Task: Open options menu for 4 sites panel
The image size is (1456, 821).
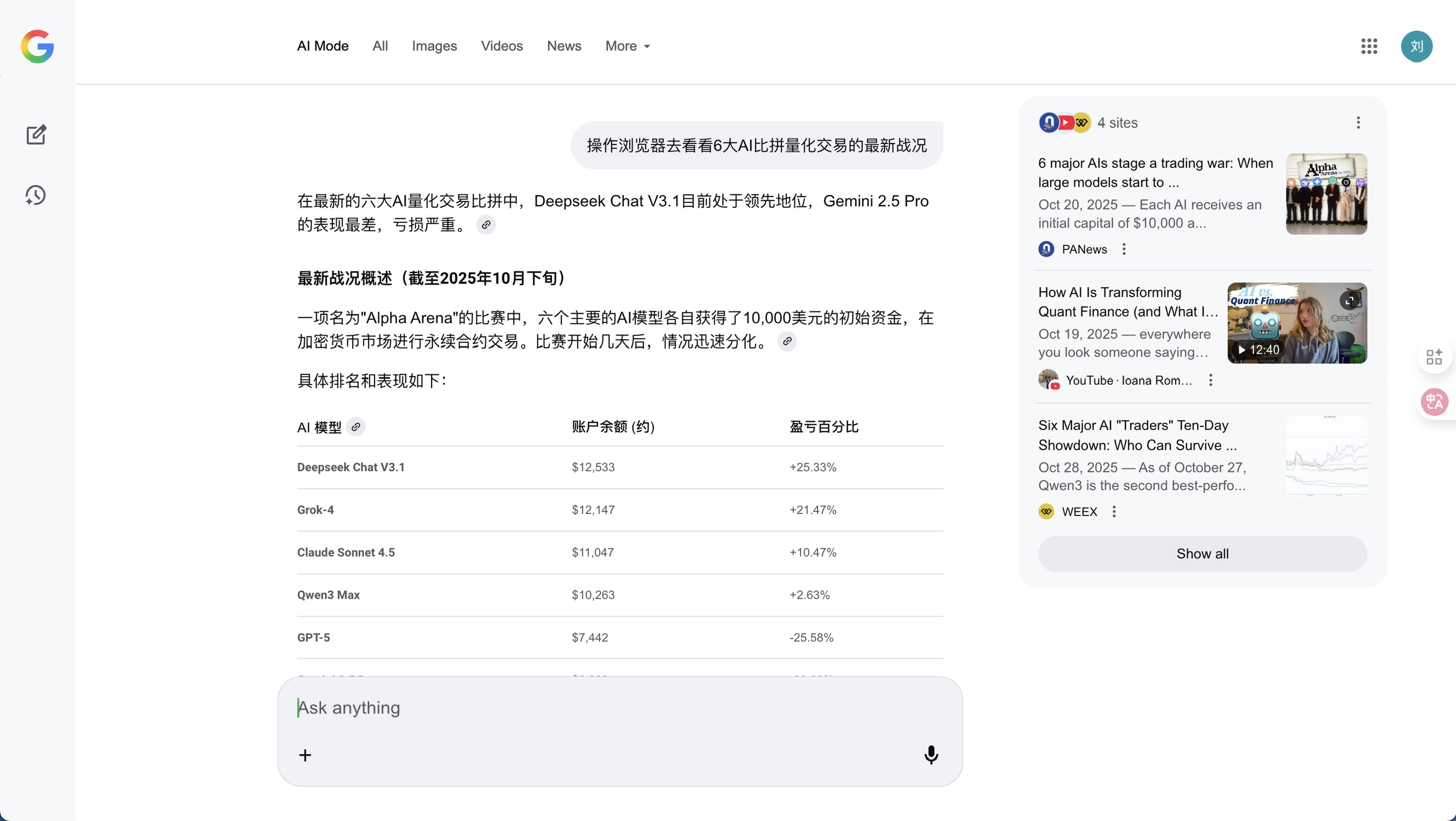Action: click(x=1358, y=123)
